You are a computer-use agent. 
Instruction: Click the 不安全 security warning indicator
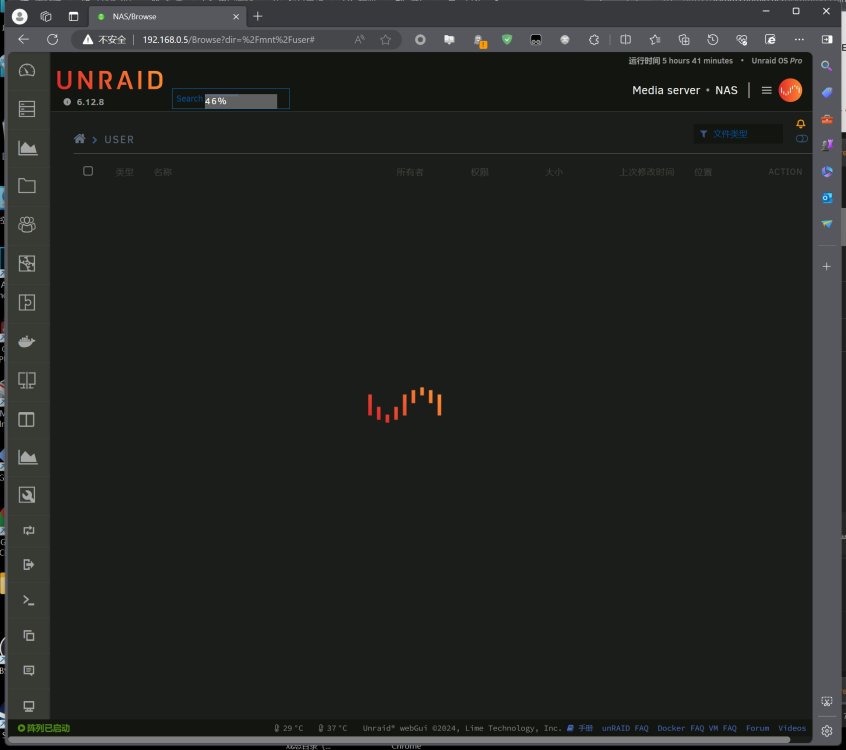tap(104, 39)
